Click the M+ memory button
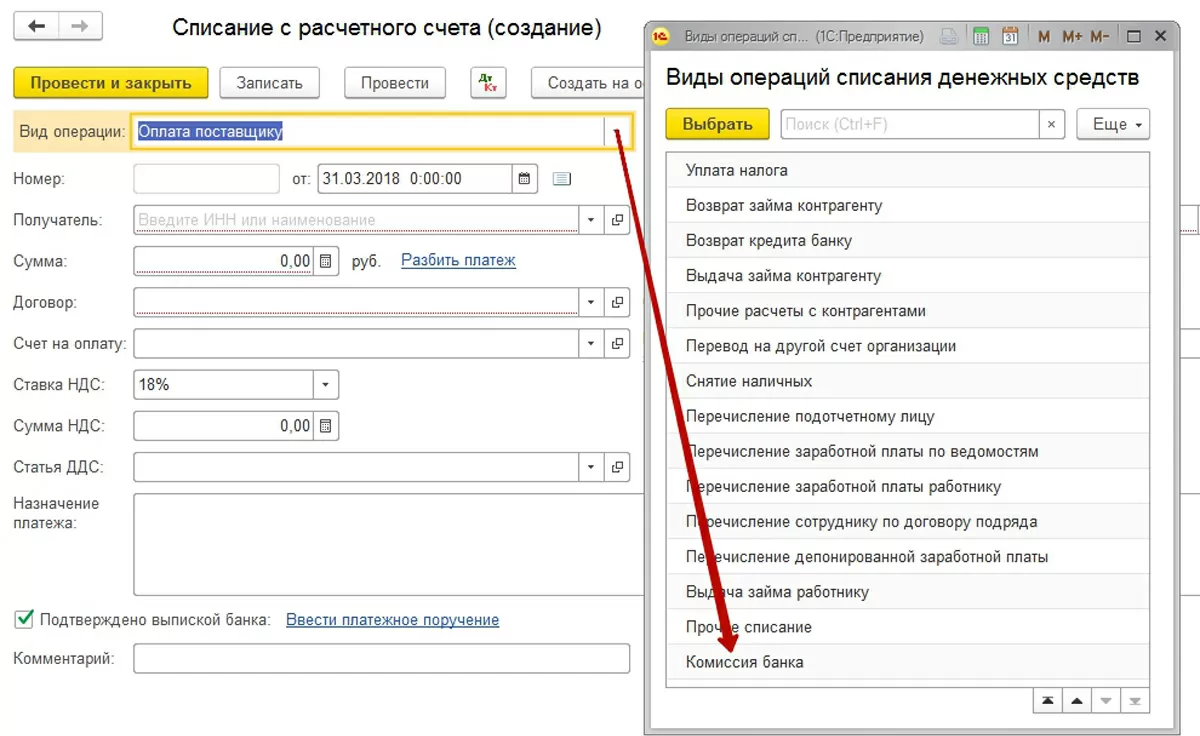The width and height of the screenshot is (1200, 736). click(1072, 37)
